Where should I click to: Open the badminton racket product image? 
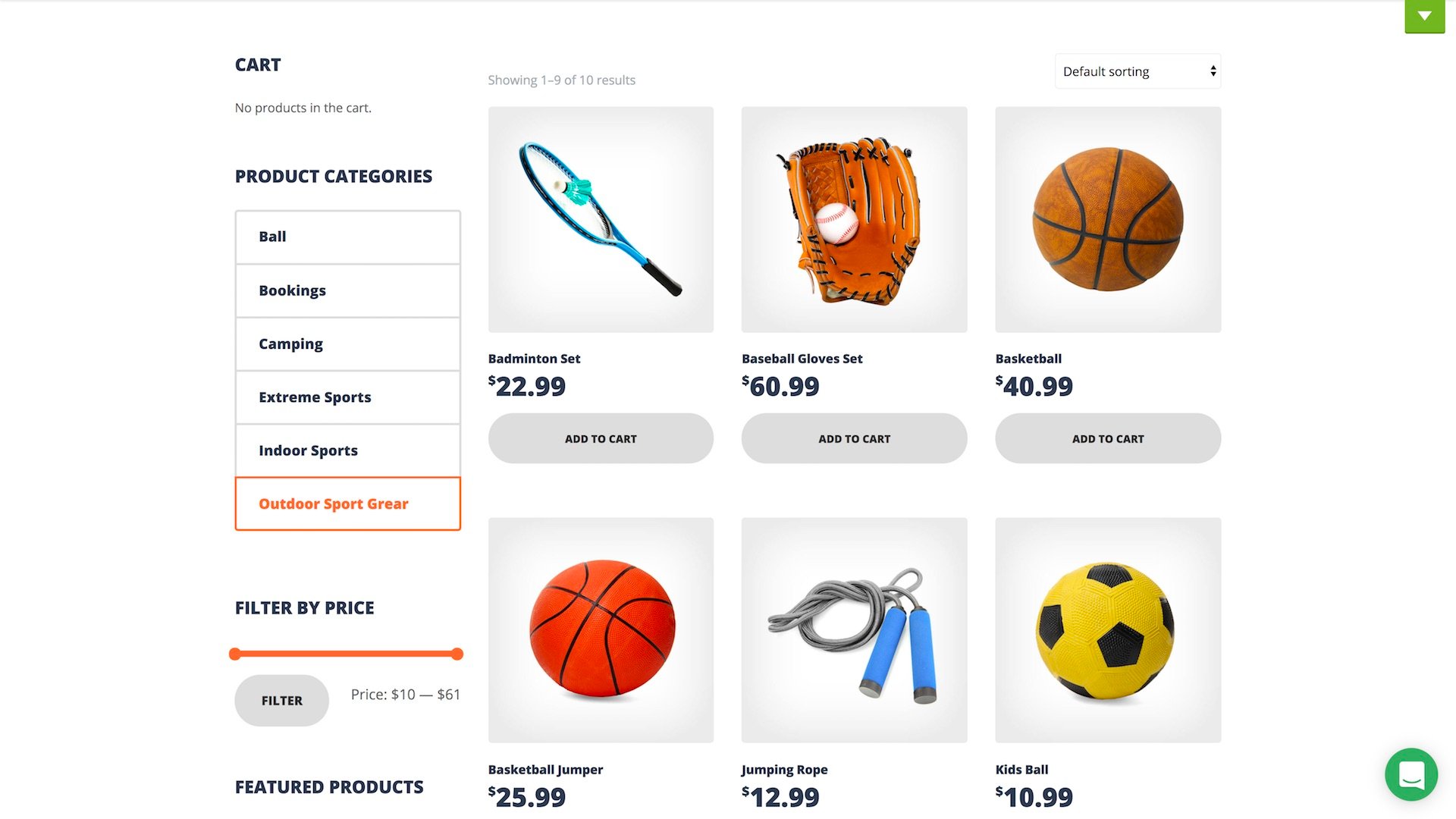pos(601,219)
